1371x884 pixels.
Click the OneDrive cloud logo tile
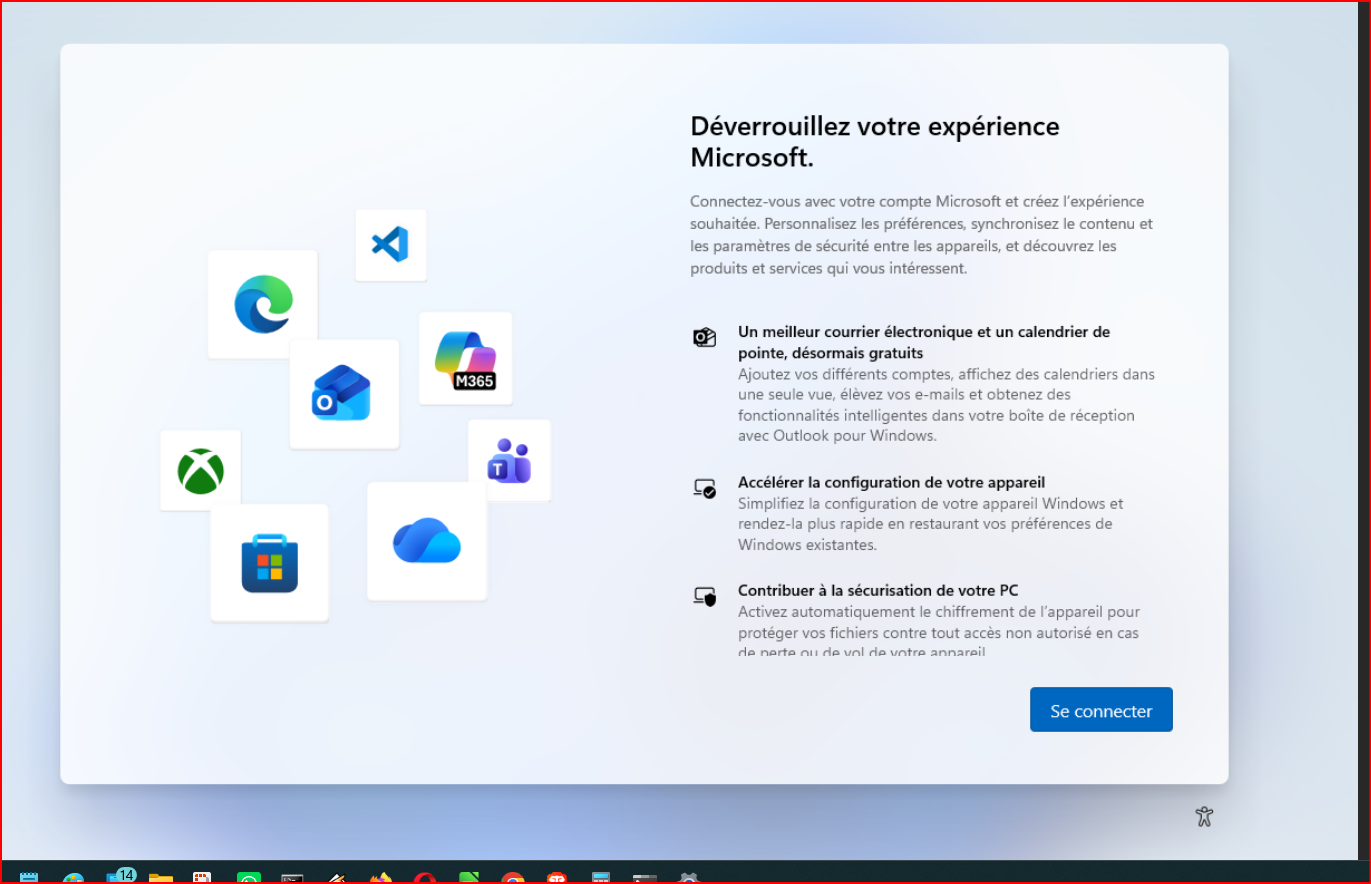pyautogui.click(x=427, y=541)
